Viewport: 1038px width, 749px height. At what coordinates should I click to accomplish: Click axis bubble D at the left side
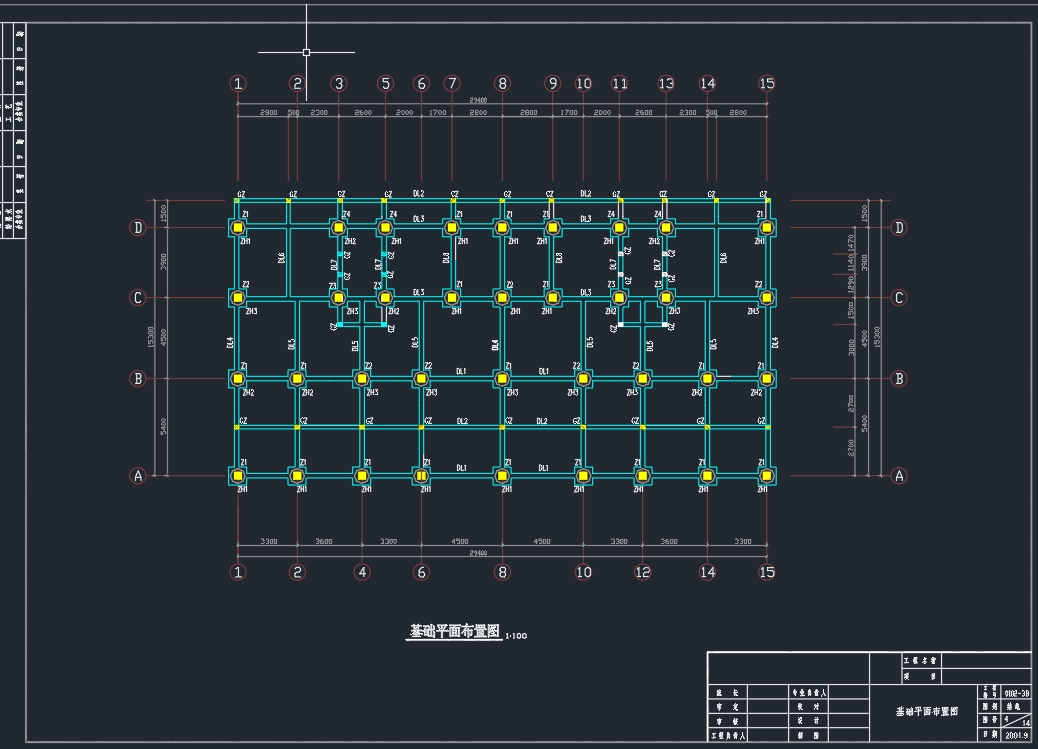click(x=138, y=228)
